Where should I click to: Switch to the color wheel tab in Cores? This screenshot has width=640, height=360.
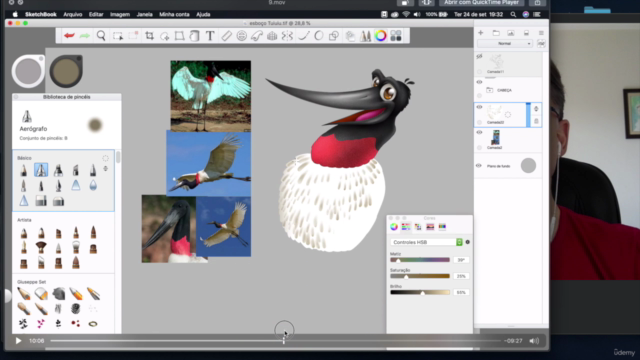(394, 227)
